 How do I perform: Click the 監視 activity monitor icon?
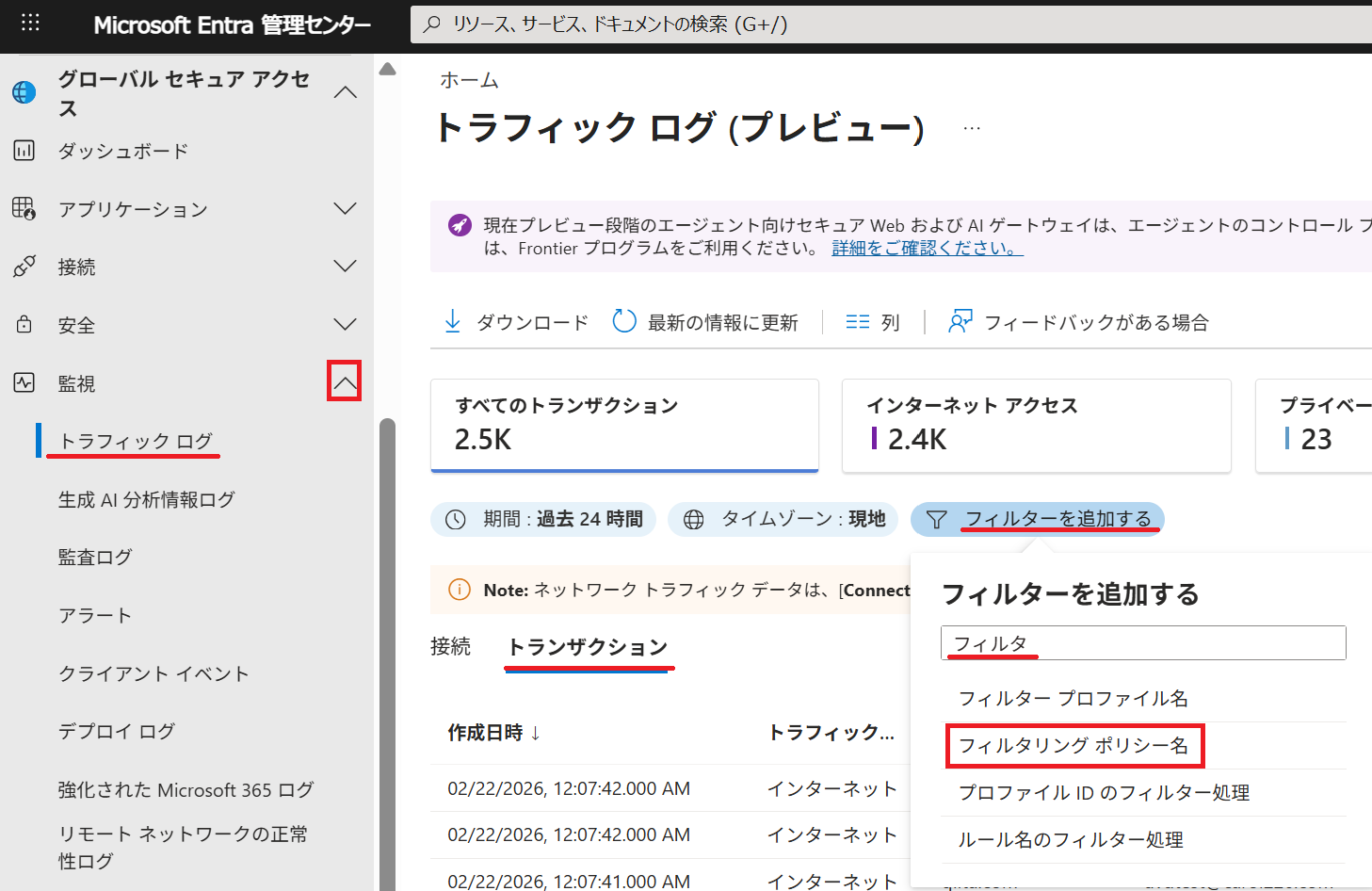[x=24, y=382]
